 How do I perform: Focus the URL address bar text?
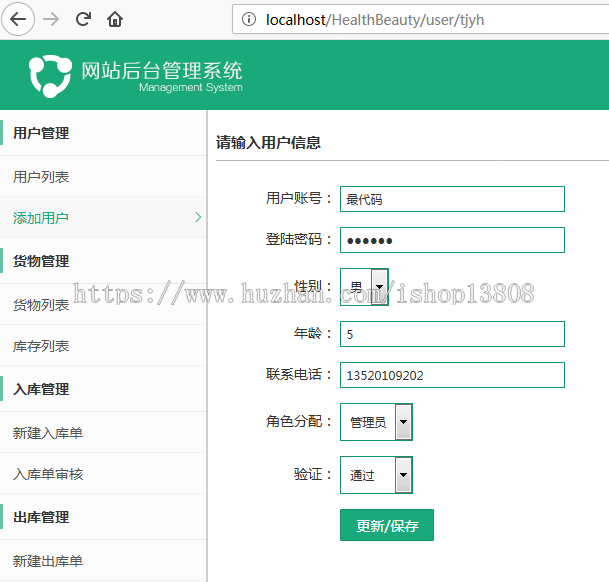pyautogui.click(x=375, y=19)
